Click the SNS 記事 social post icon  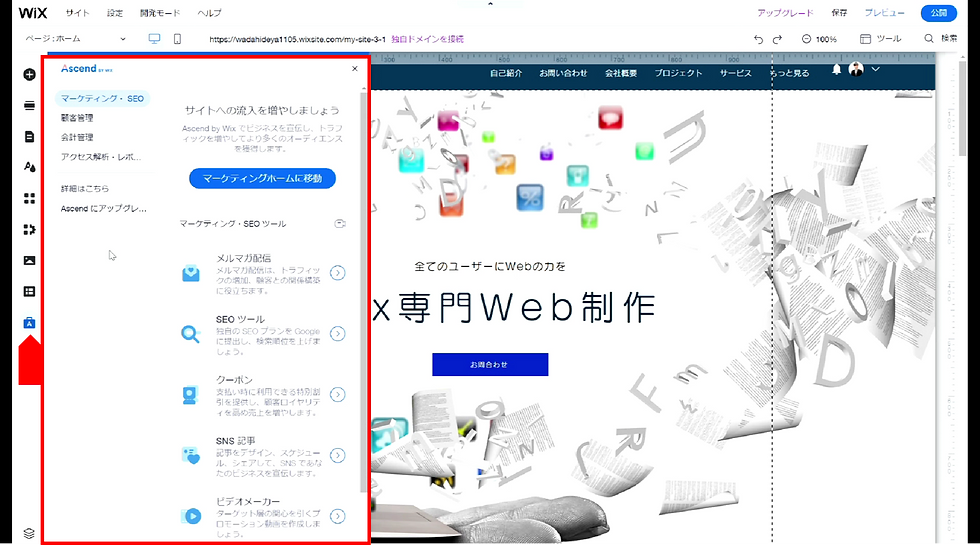point(191,455)
